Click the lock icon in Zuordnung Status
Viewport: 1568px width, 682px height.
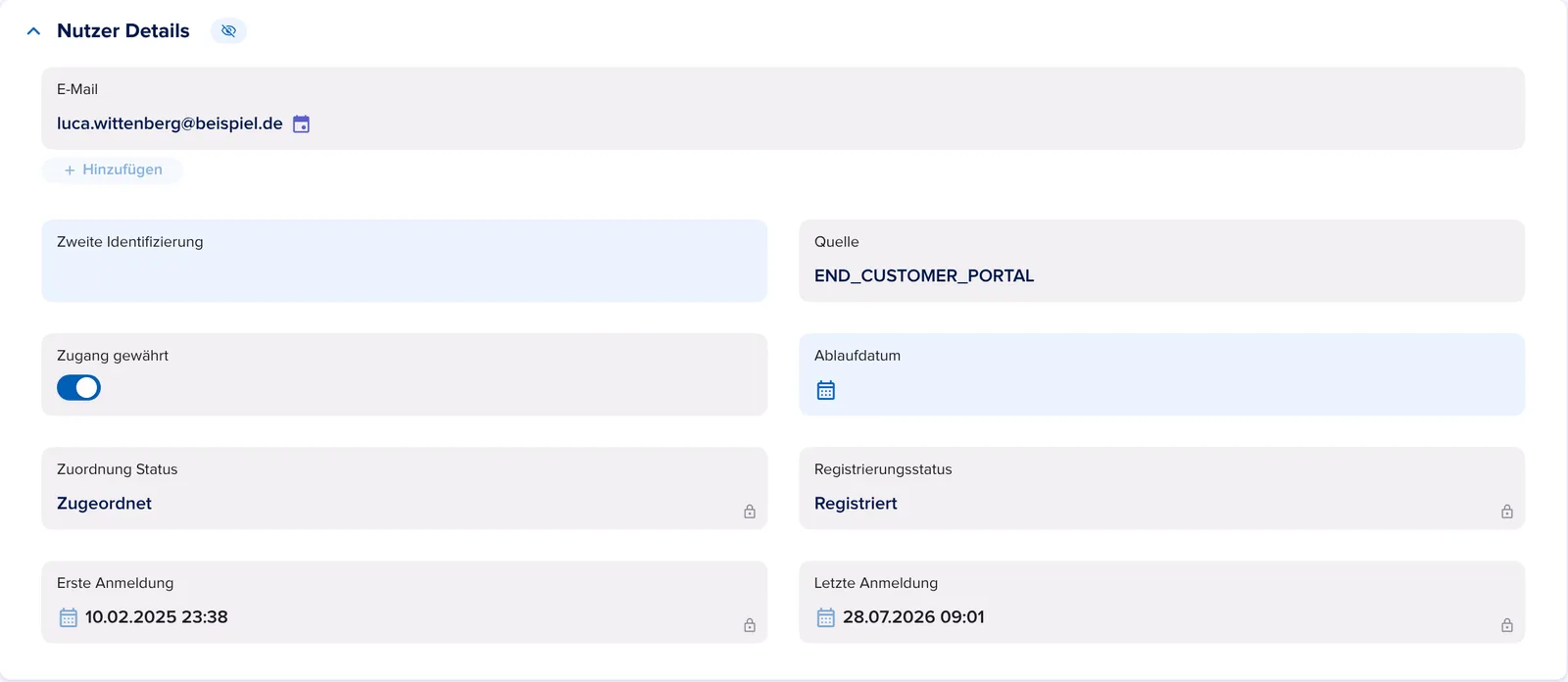[750, 511]
